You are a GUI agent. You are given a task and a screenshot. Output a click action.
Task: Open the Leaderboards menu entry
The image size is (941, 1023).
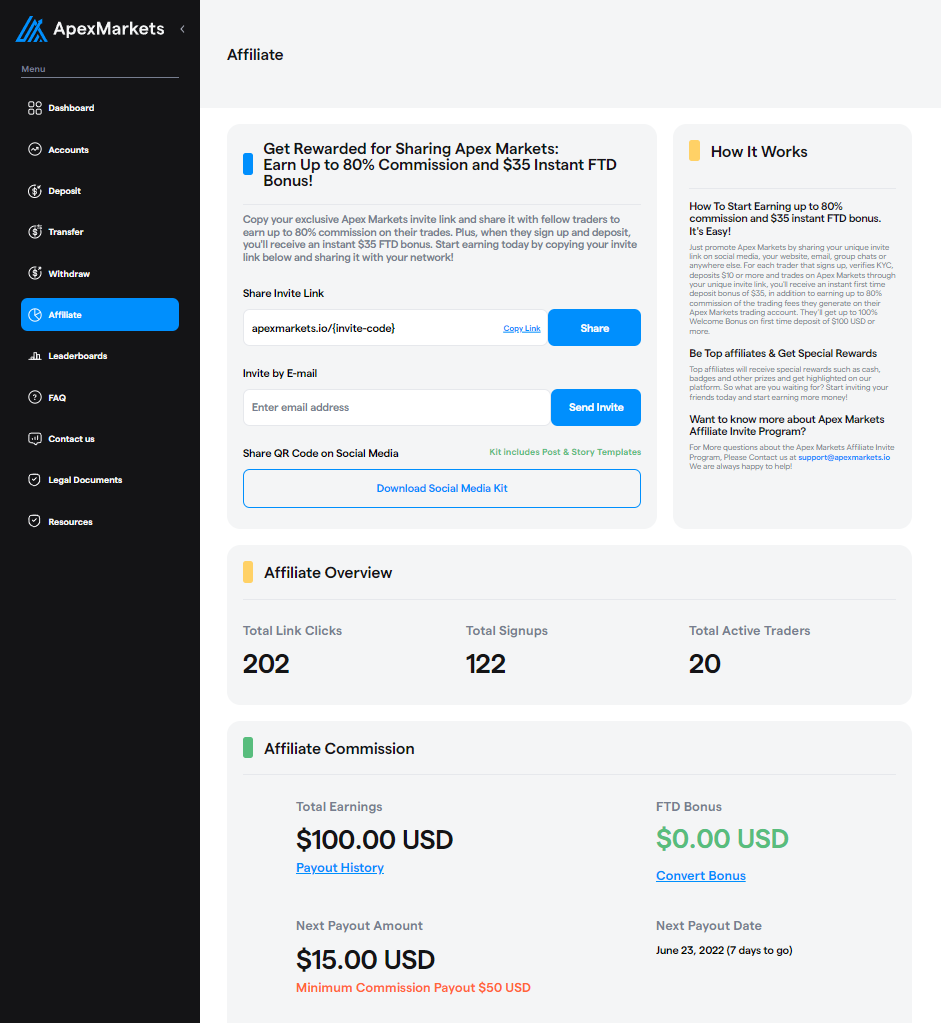[79, 355]
